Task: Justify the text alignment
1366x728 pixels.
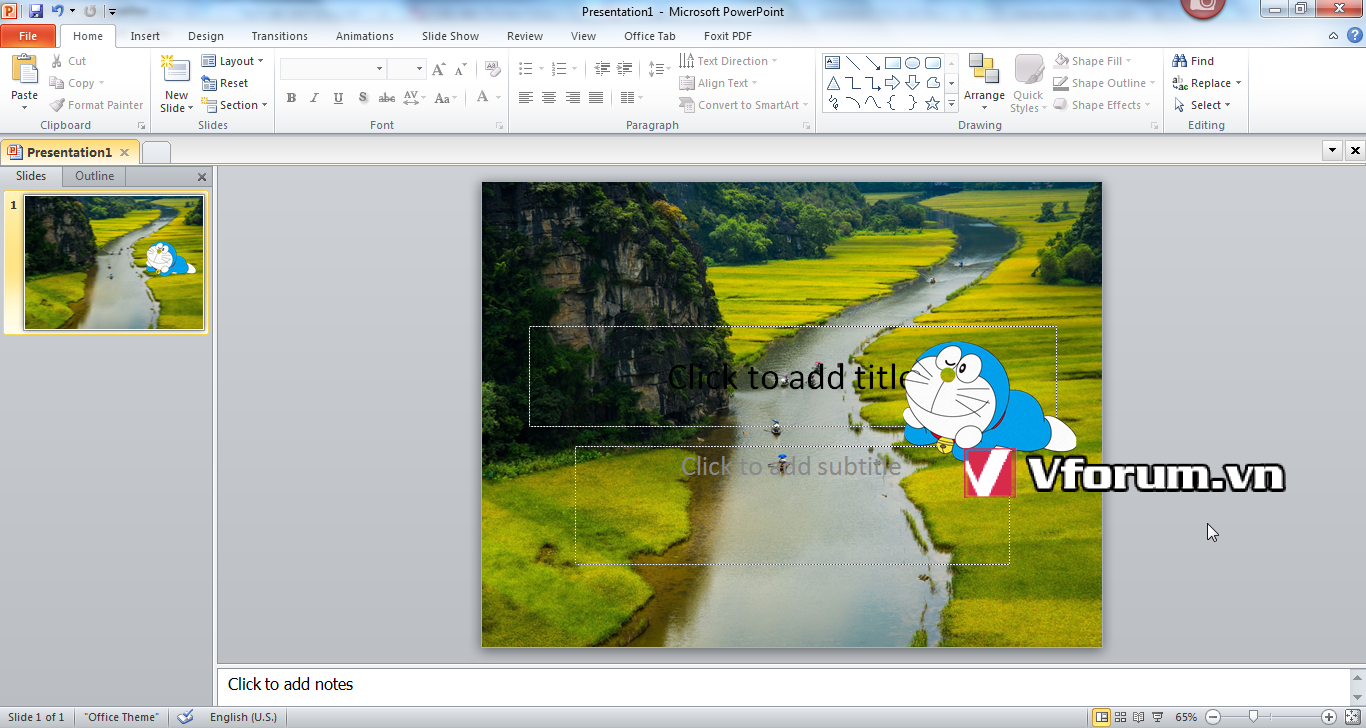Action: 596,98
